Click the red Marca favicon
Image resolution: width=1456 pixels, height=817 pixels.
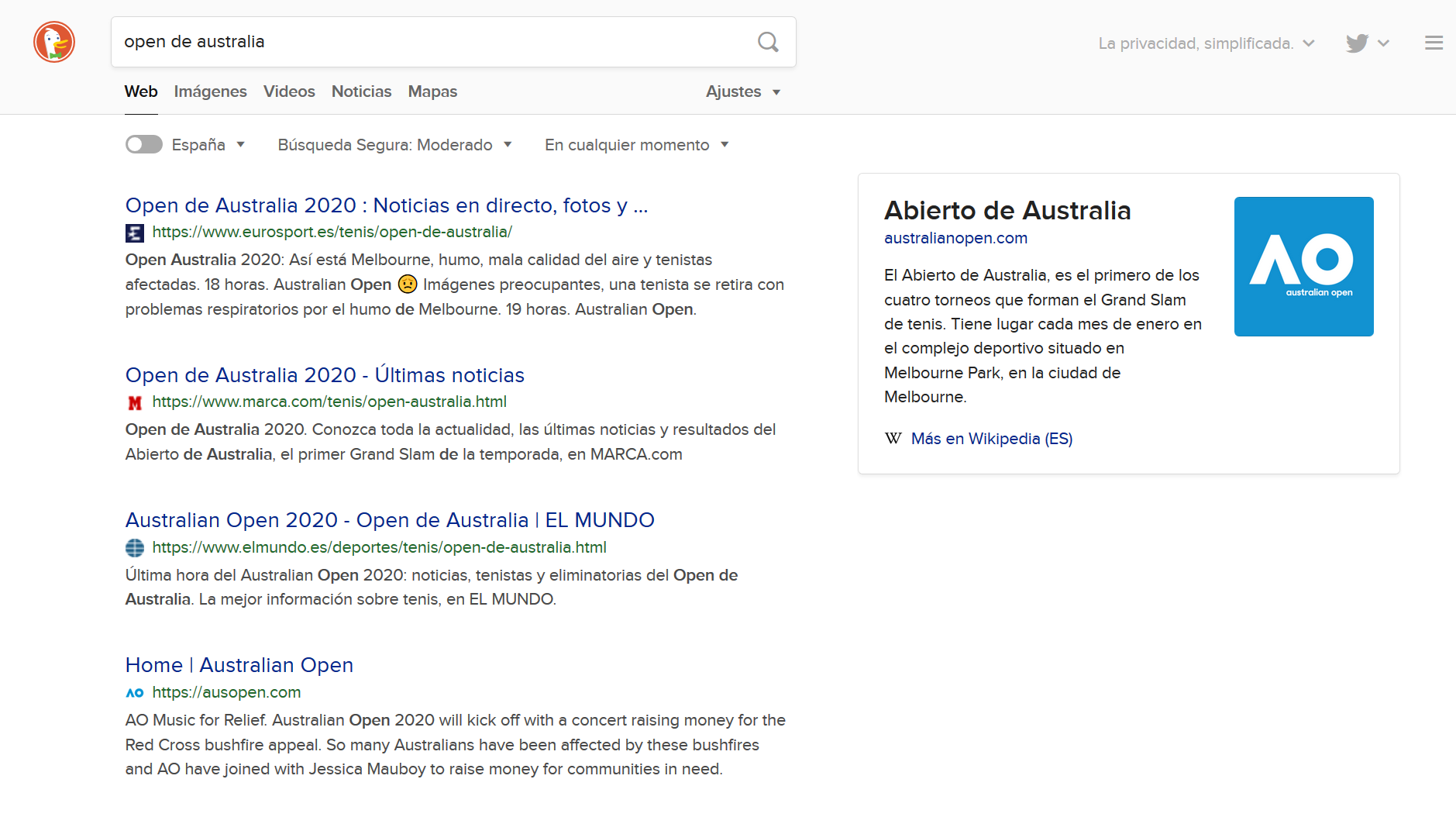tap(135, 402)
